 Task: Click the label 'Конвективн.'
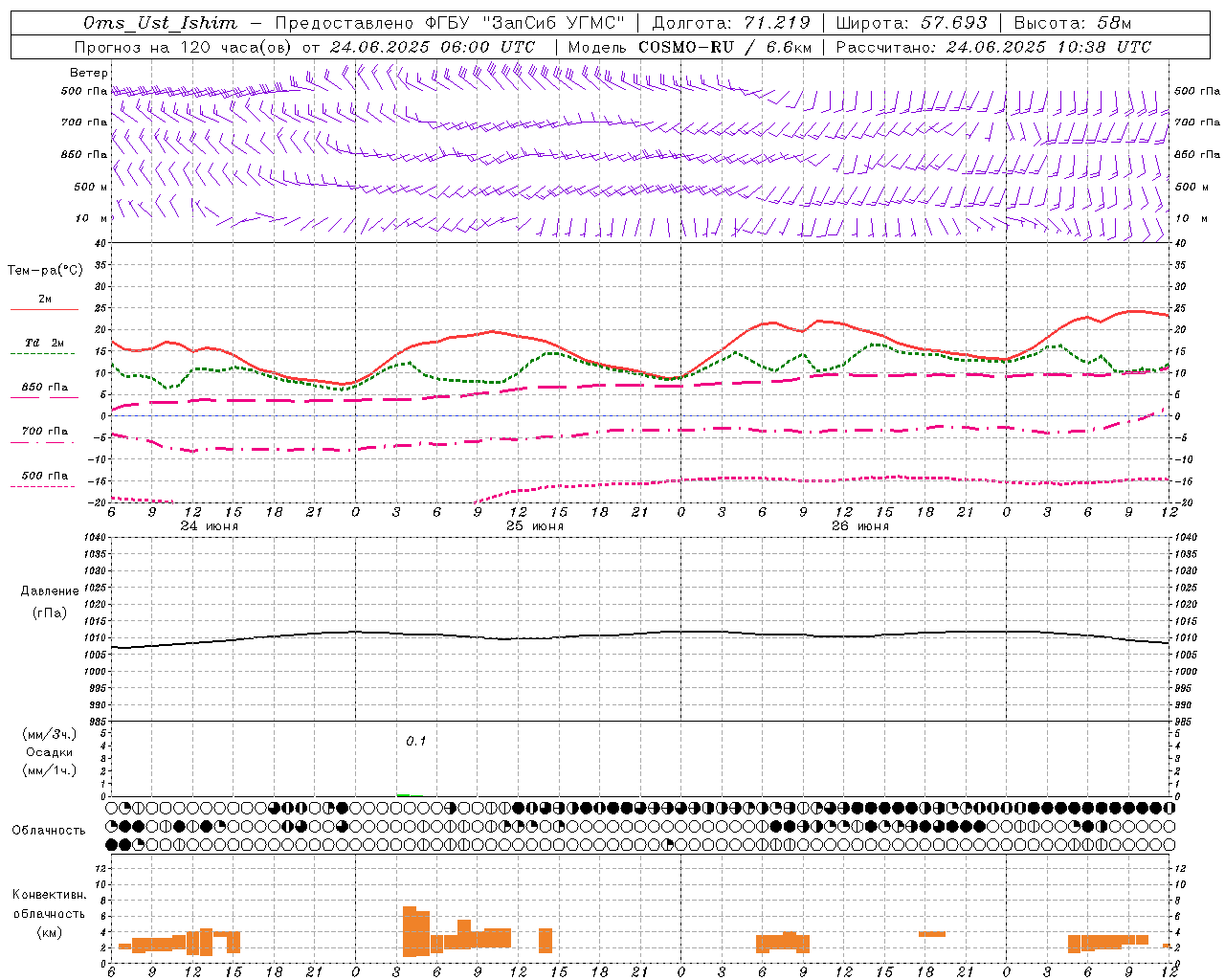[50, 895]
